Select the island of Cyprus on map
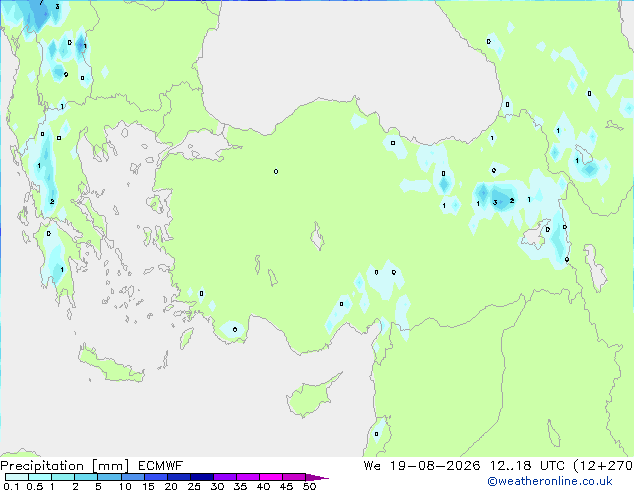Screen dimensions: 634x490 [311, 395]
